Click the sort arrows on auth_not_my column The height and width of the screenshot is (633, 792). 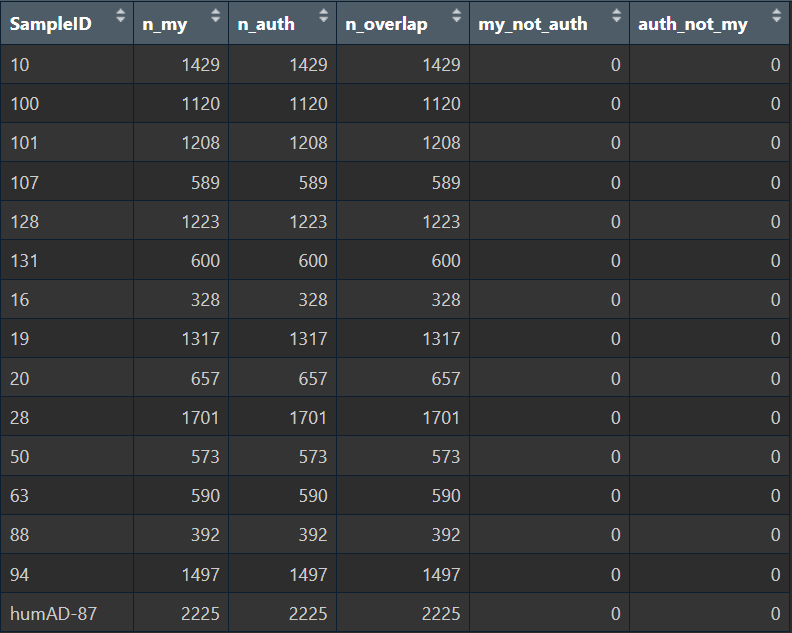tap(777, 16)
